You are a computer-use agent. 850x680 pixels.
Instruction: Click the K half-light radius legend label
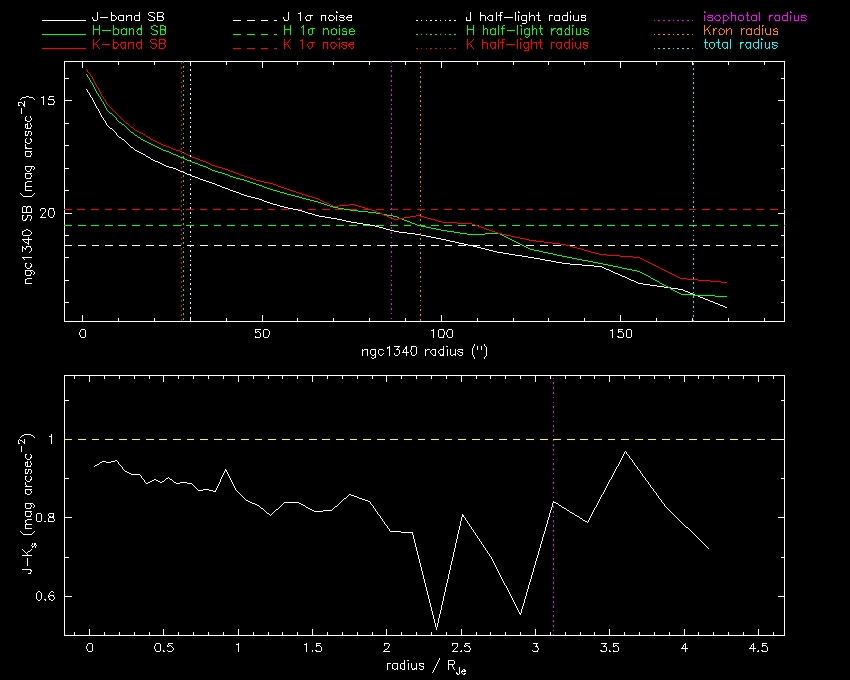click(x=526, y=45)
